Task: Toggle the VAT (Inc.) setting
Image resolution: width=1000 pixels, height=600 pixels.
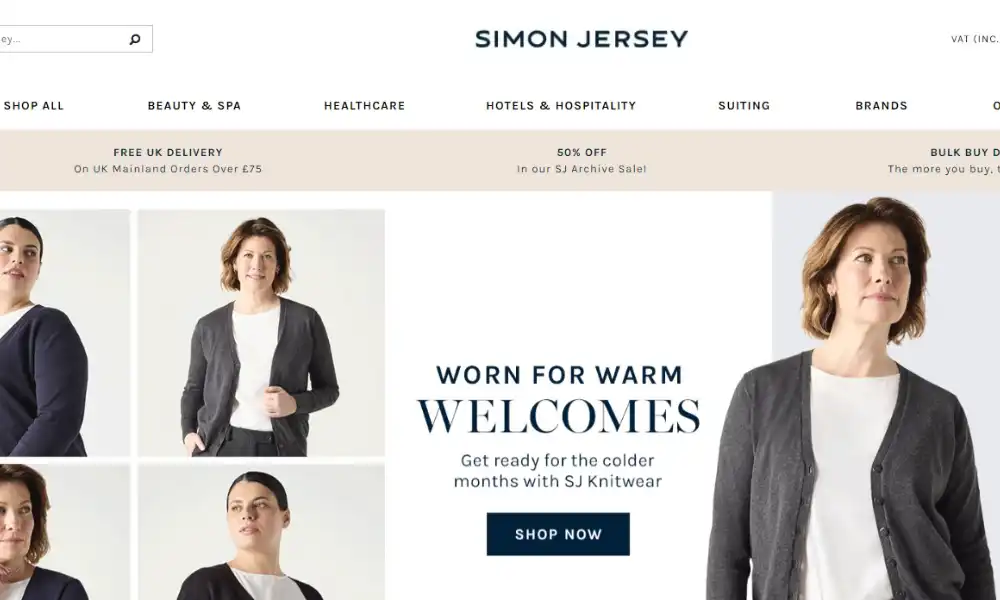Action: tap(974, 39)
